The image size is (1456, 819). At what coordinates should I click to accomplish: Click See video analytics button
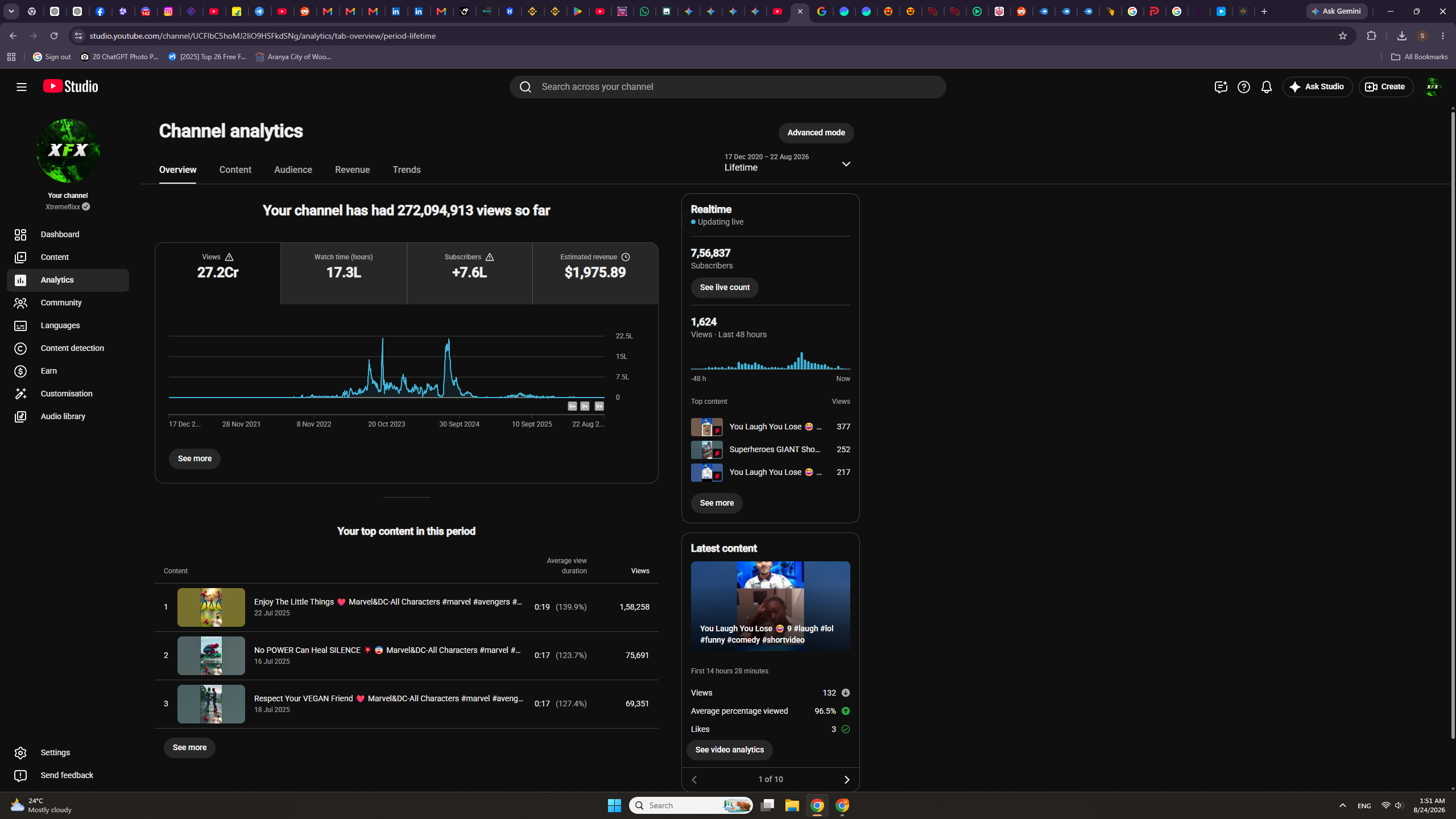730,750
